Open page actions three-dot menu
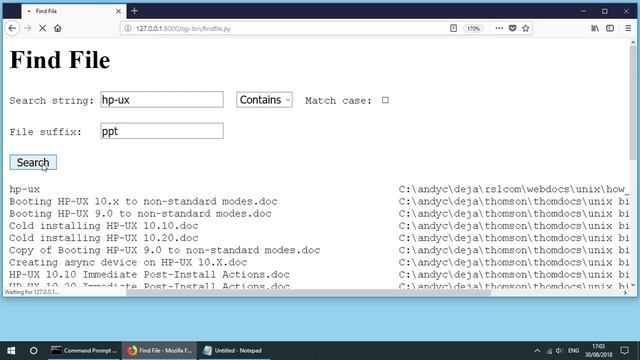 tap(499, 28)
